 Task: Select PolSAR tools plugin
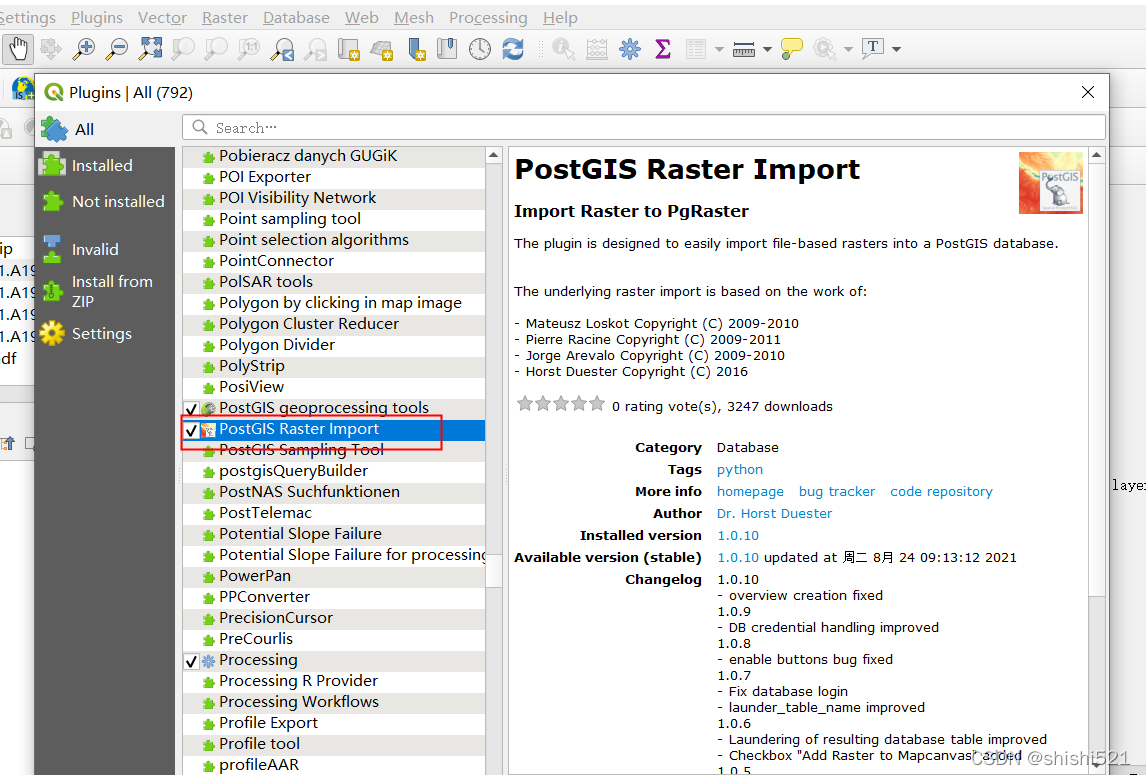click(334, 282)
